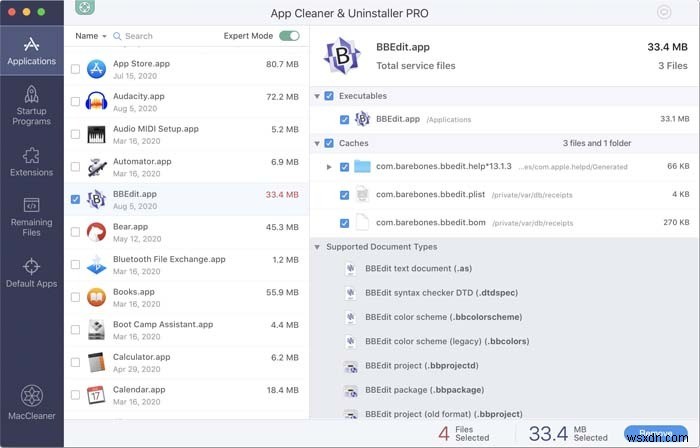
Task: Toggle the Expert Mode switch
Action: click(289, 36)
